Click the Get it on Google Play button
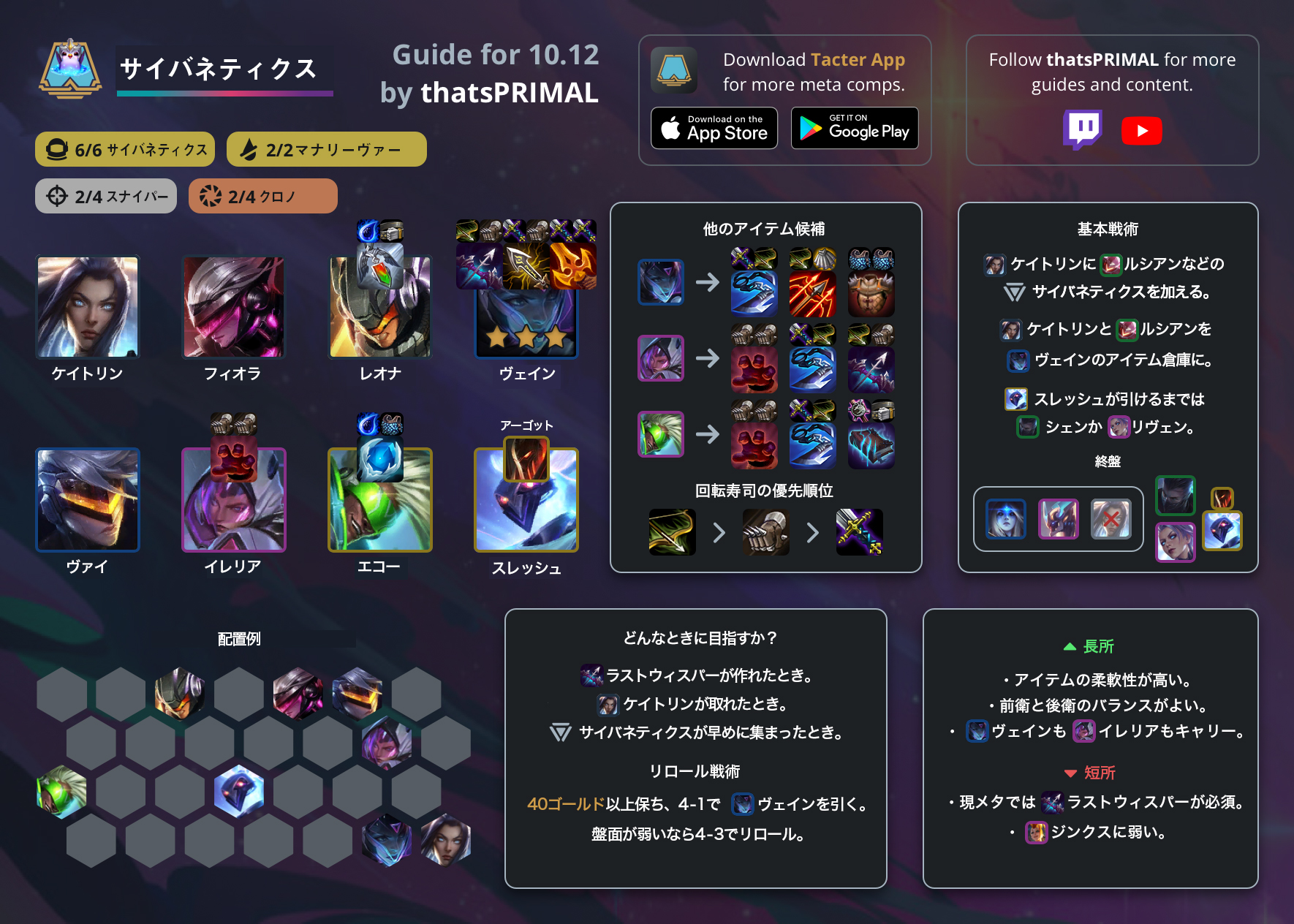The height and width of the screenshot is (924, 1294). tap(855, 129)
